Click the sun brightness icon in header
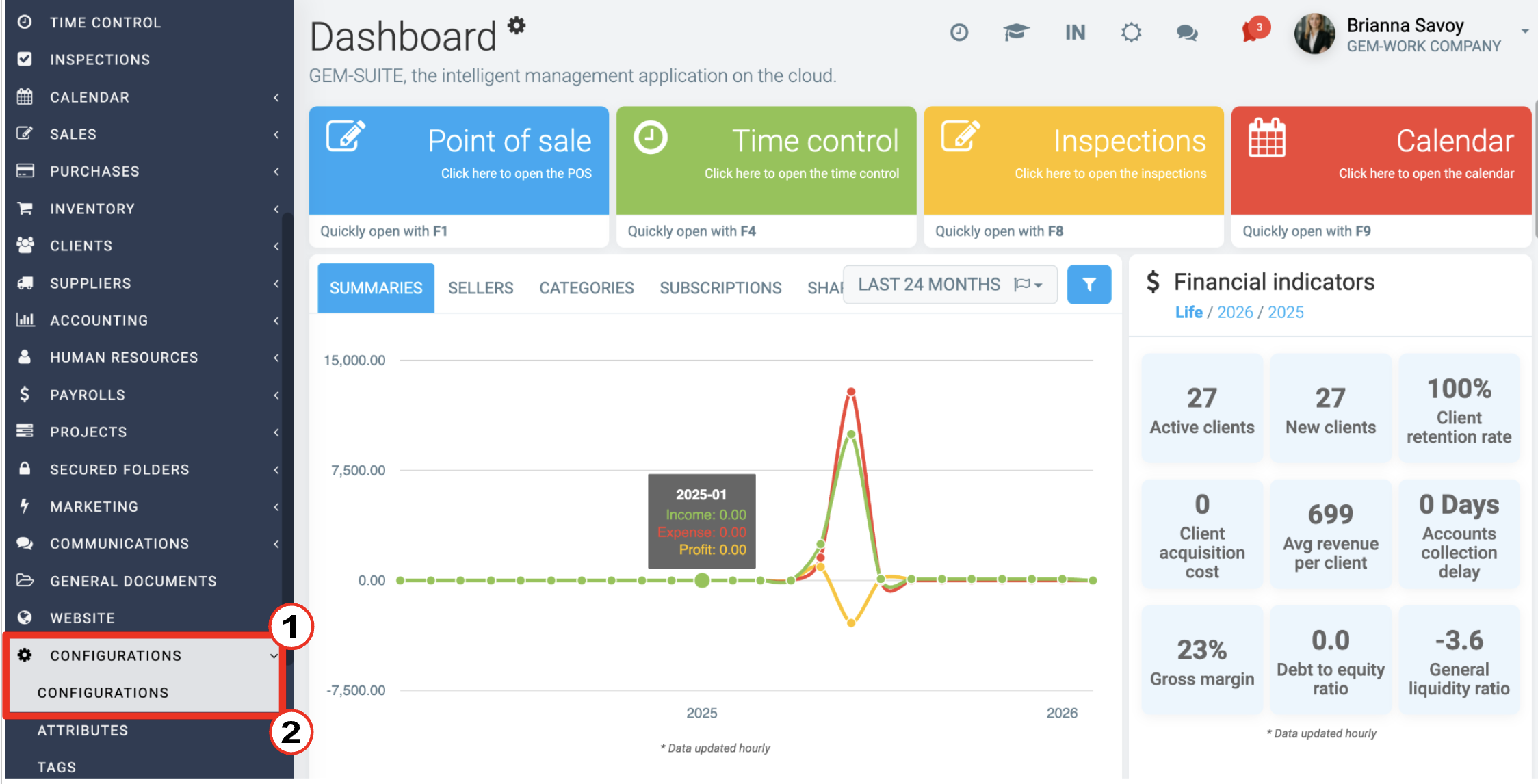 click(1131, 32)
